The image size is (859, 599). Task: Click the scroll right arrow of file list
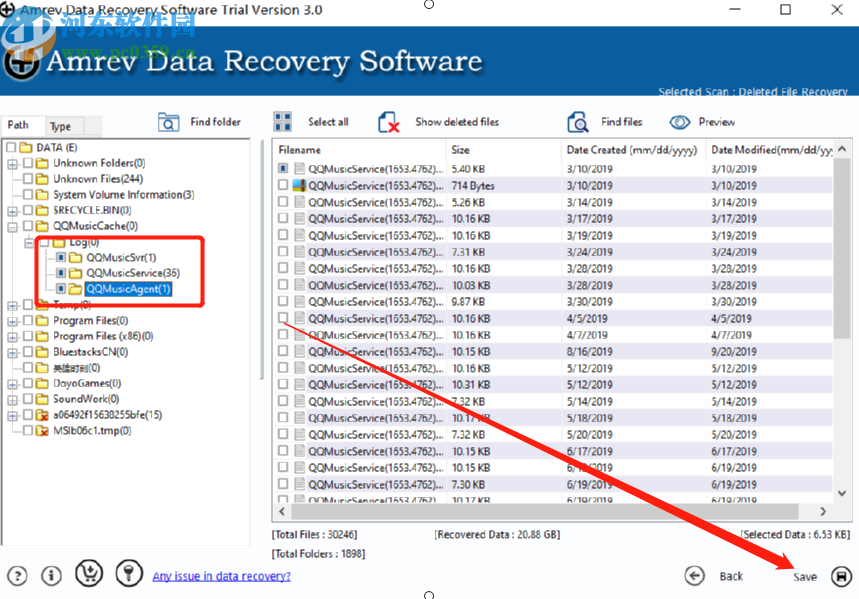823,511
